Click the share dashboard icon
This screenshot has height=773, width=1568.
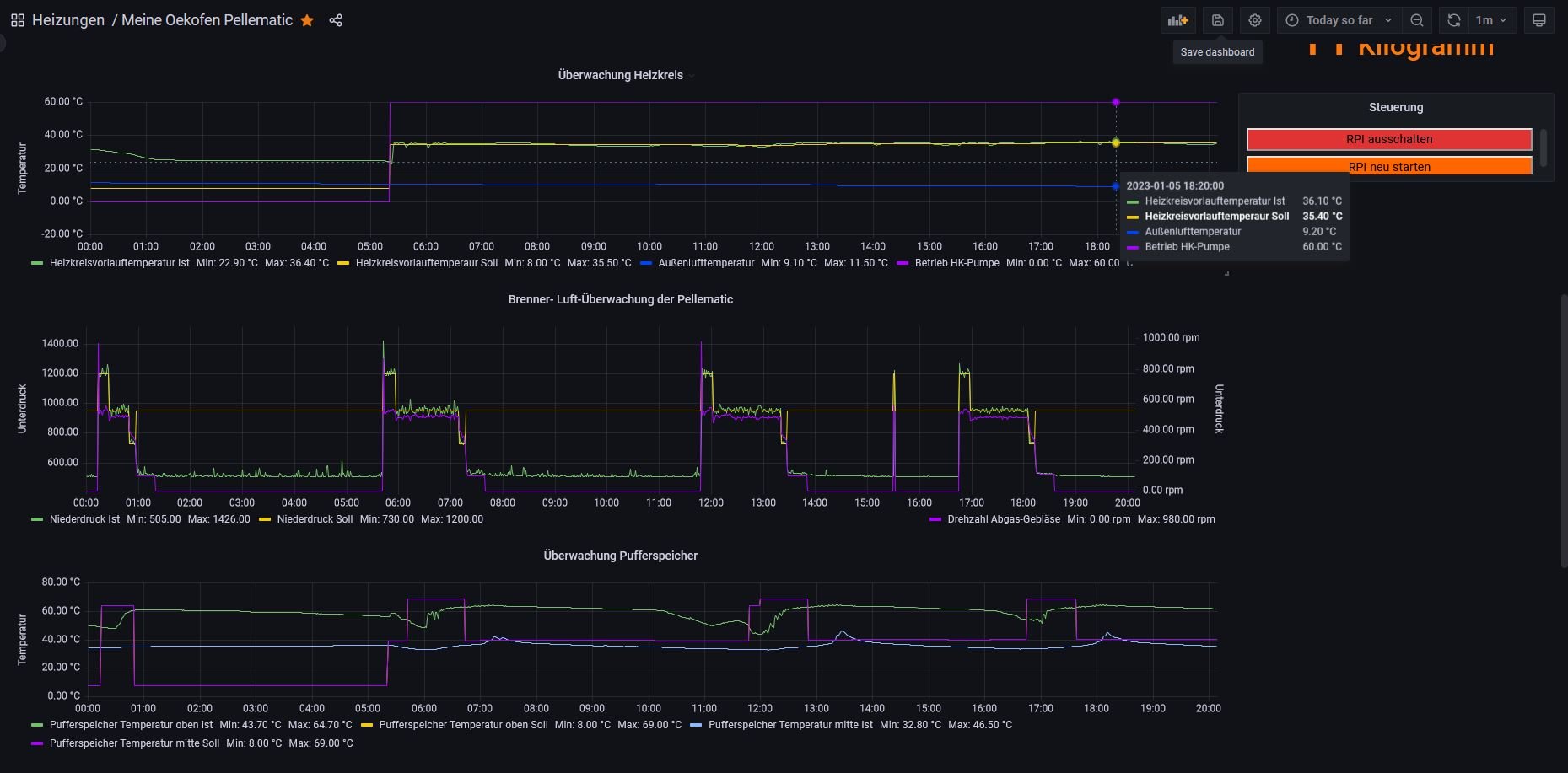(336, 20)
